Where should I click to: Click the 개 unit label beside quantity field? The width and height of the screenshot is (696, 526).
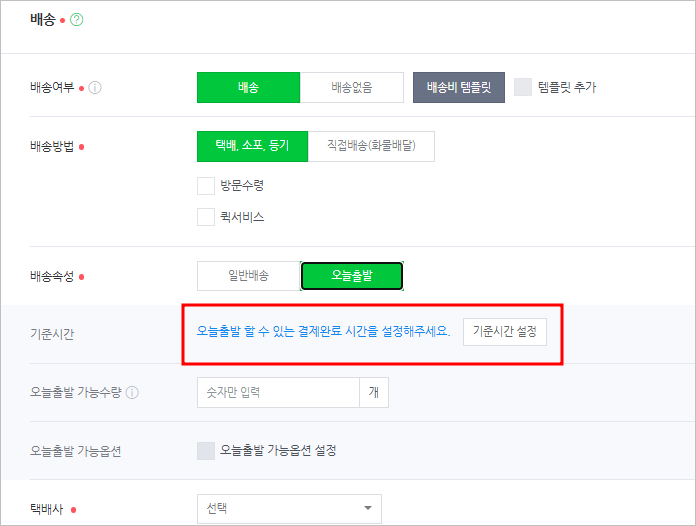[374, 392]
